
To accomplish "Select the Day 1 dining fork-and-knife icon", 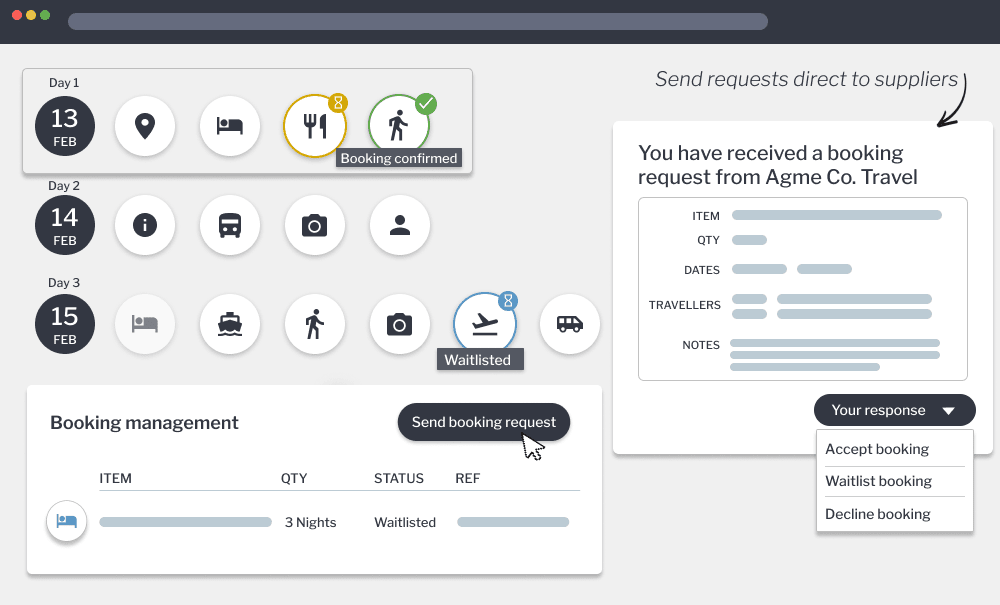I will (x=315, y=127).
